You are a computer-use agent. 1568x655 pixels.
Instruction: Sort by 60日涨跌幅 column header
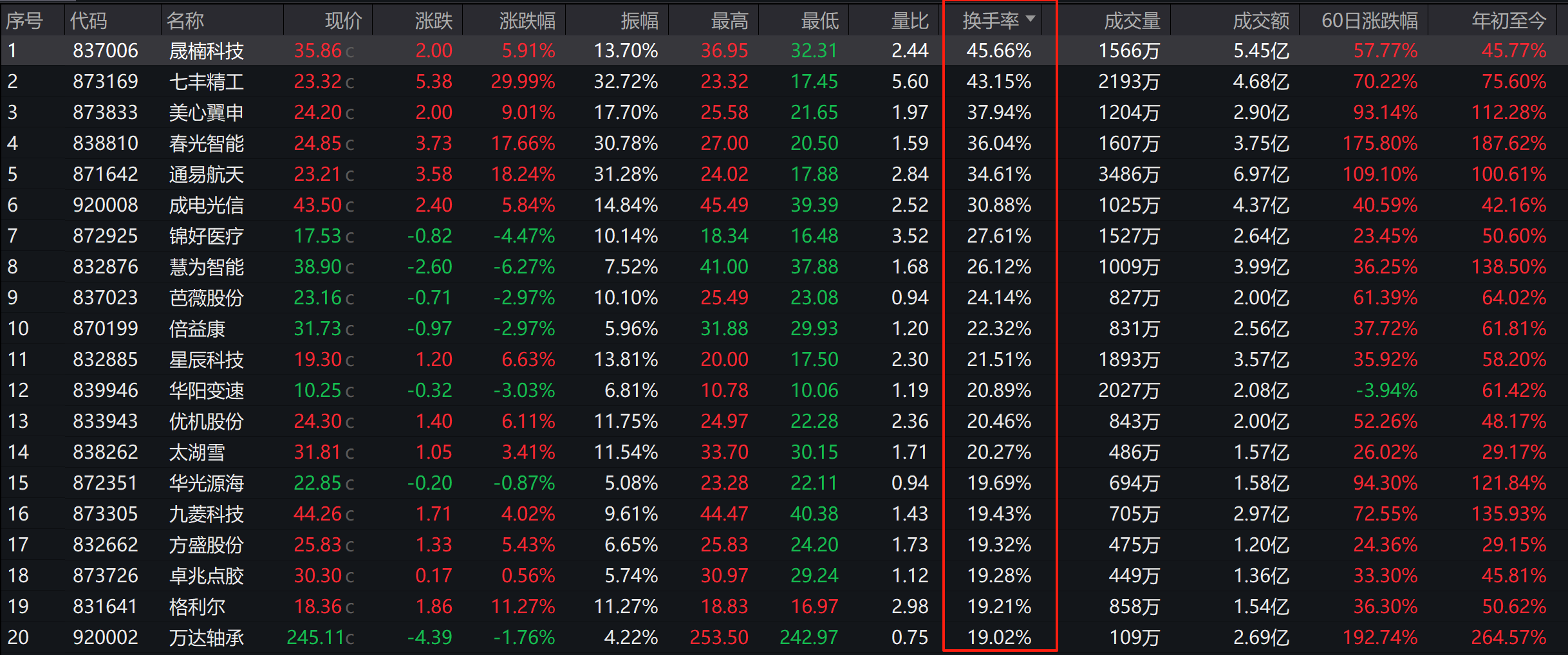point(1369,21)
